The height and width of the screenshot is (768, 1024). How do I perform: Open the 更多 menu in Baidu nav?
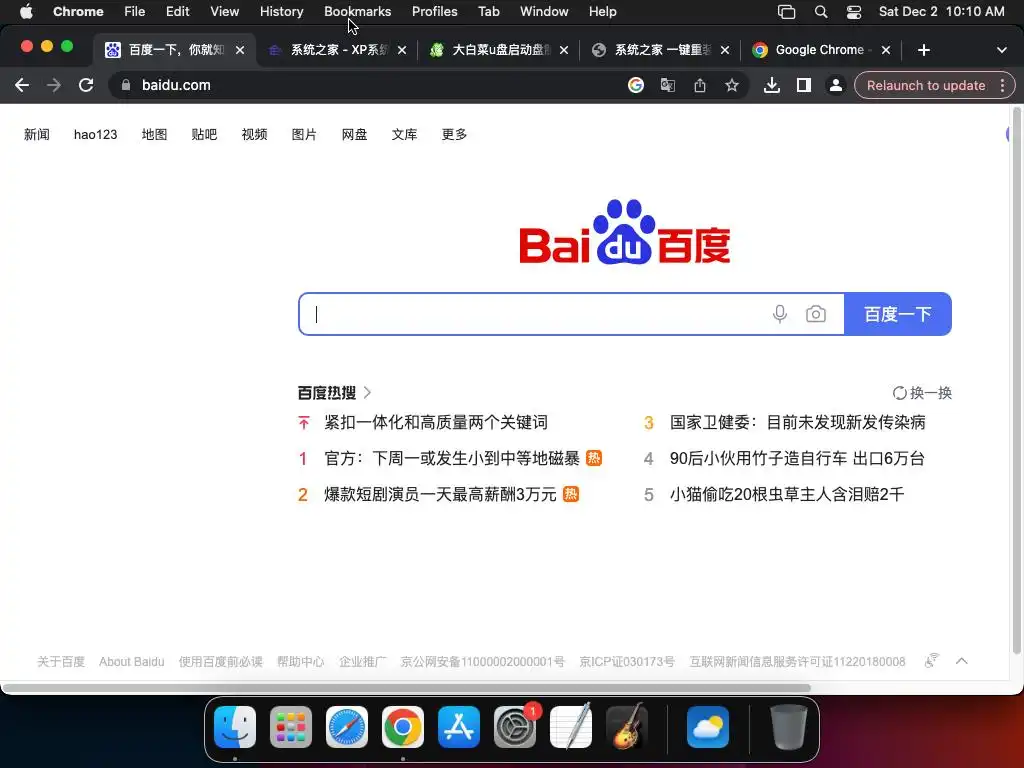[x=454, y=135]
